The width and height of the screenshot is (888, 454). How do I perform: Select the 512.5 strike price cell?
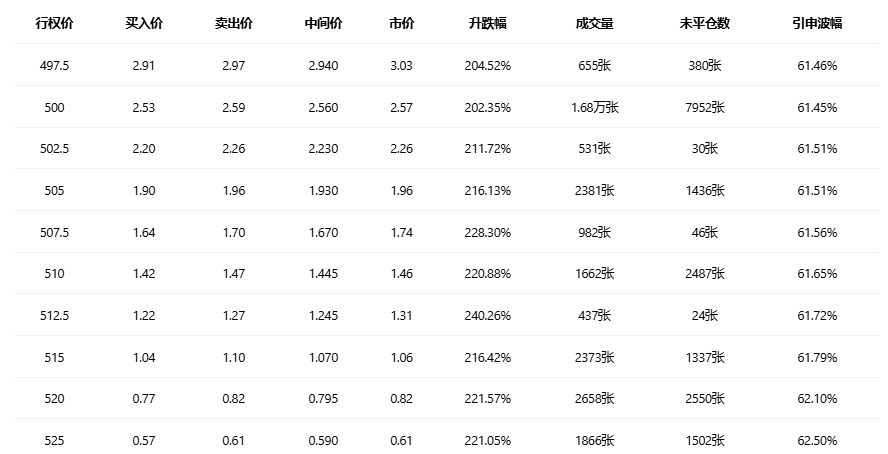point(54,315)
